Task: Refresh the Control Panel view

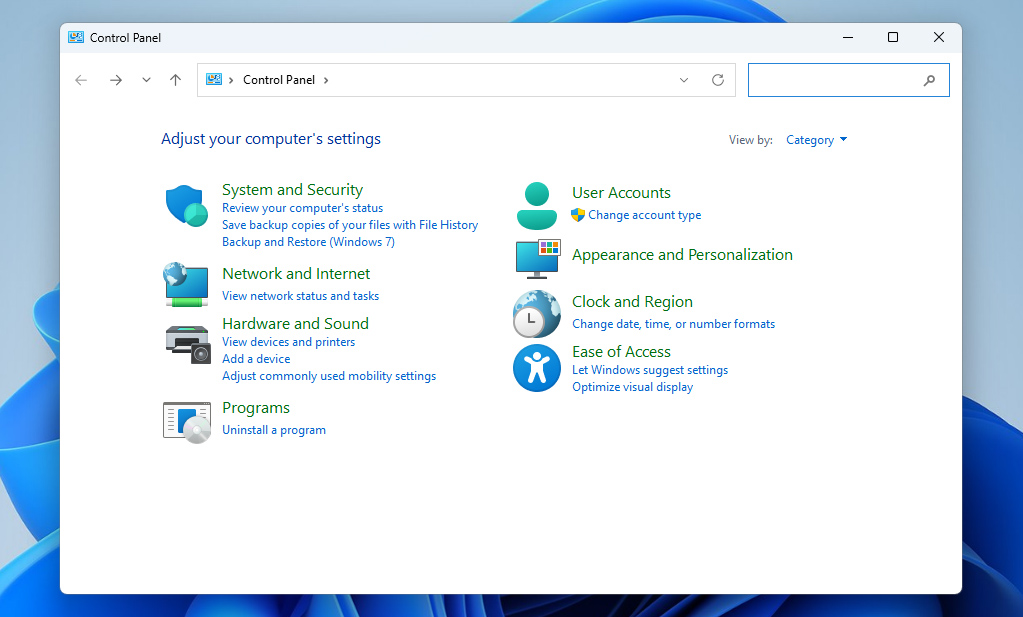Action: [718, 80]
